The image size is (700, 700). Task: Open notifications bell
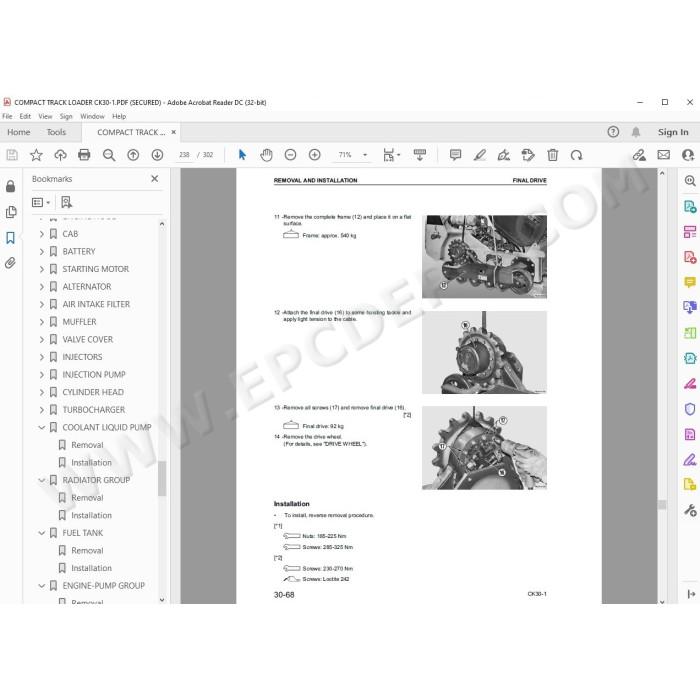click(636, 132)
